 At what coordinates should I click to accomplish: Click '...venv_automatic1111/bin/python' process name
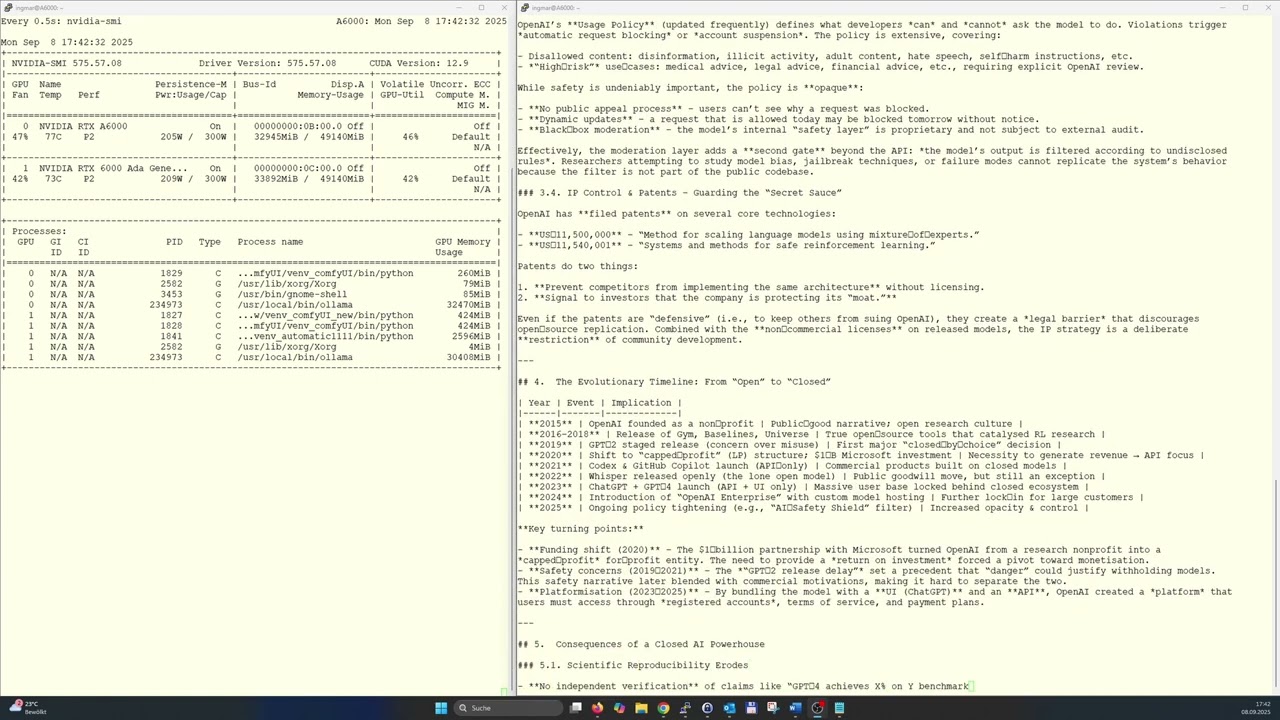coord(325,336)
